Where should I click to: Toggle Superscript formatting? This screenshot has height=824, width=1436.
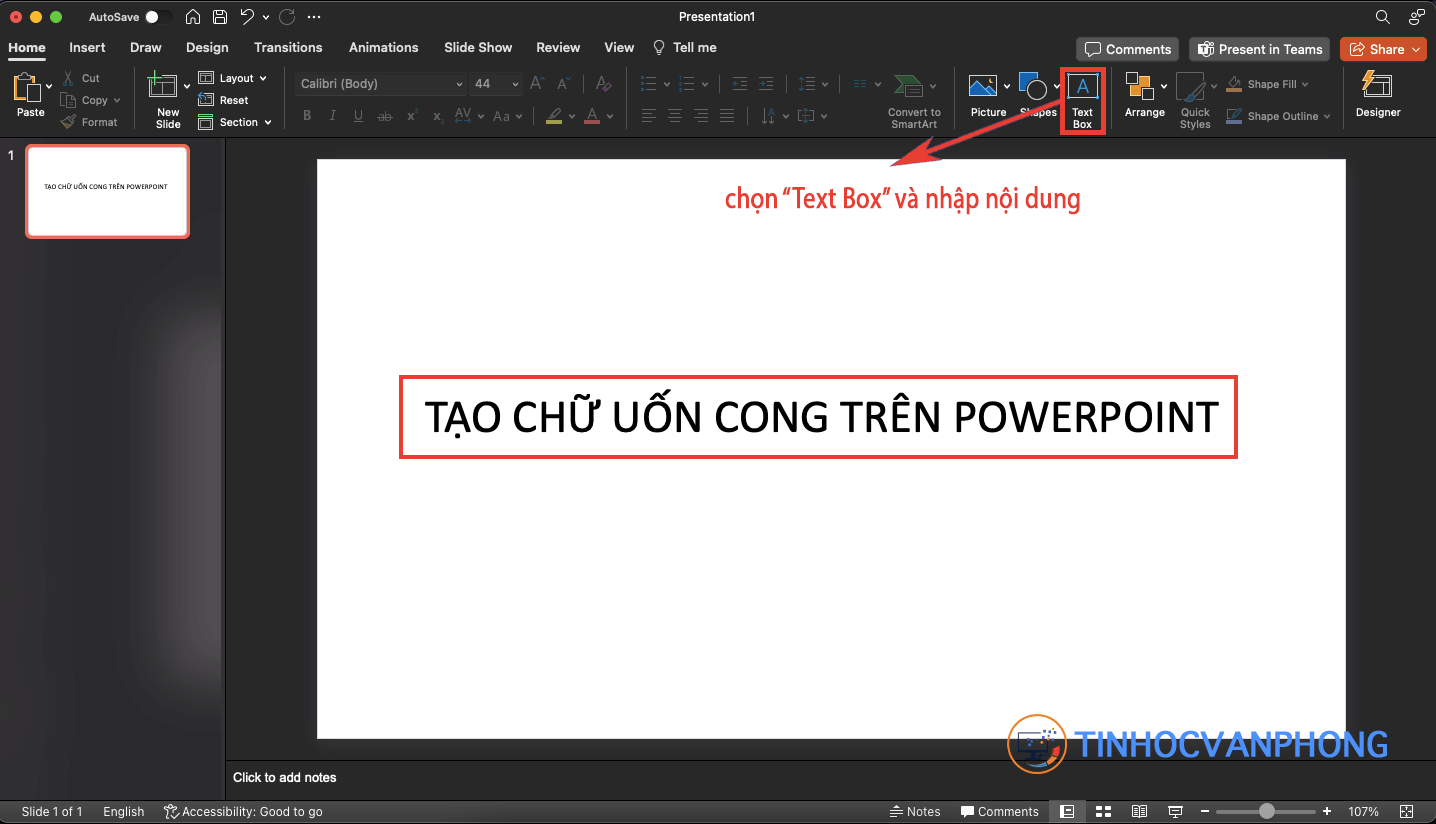coord(412,116)
